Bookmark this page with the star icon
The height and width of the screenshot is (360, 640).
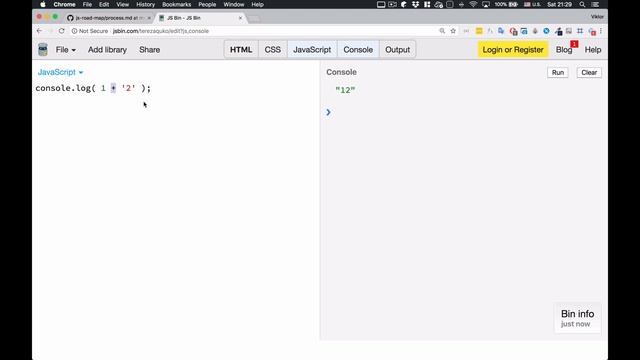tap(453, 31)
